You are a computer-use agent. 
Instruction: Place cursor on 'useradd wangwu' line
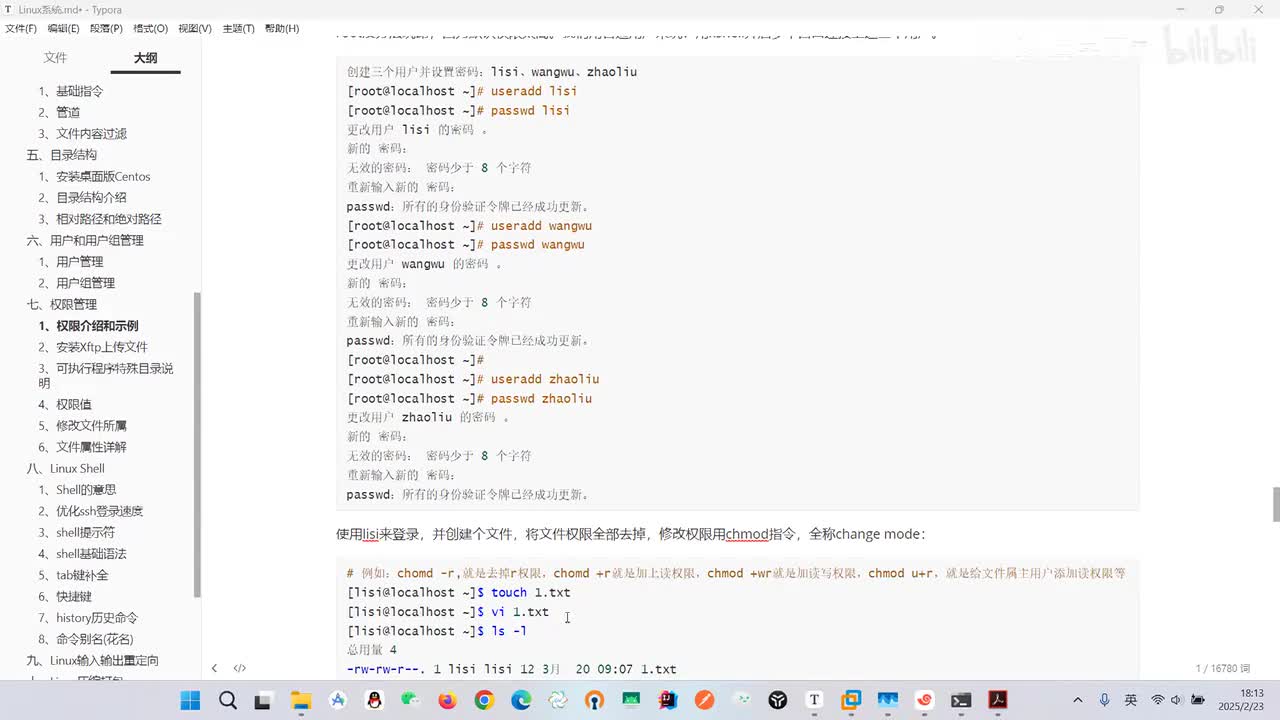point(469,226)
